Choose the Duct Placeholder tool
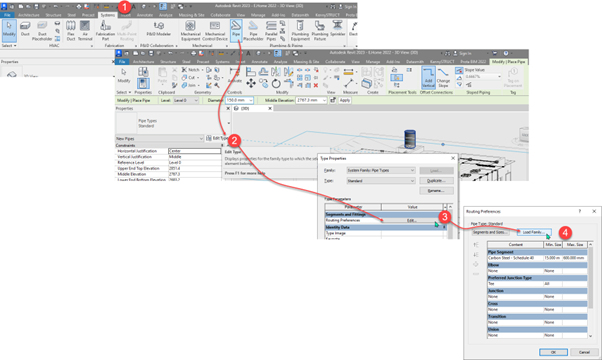 [x=42, y=31]
